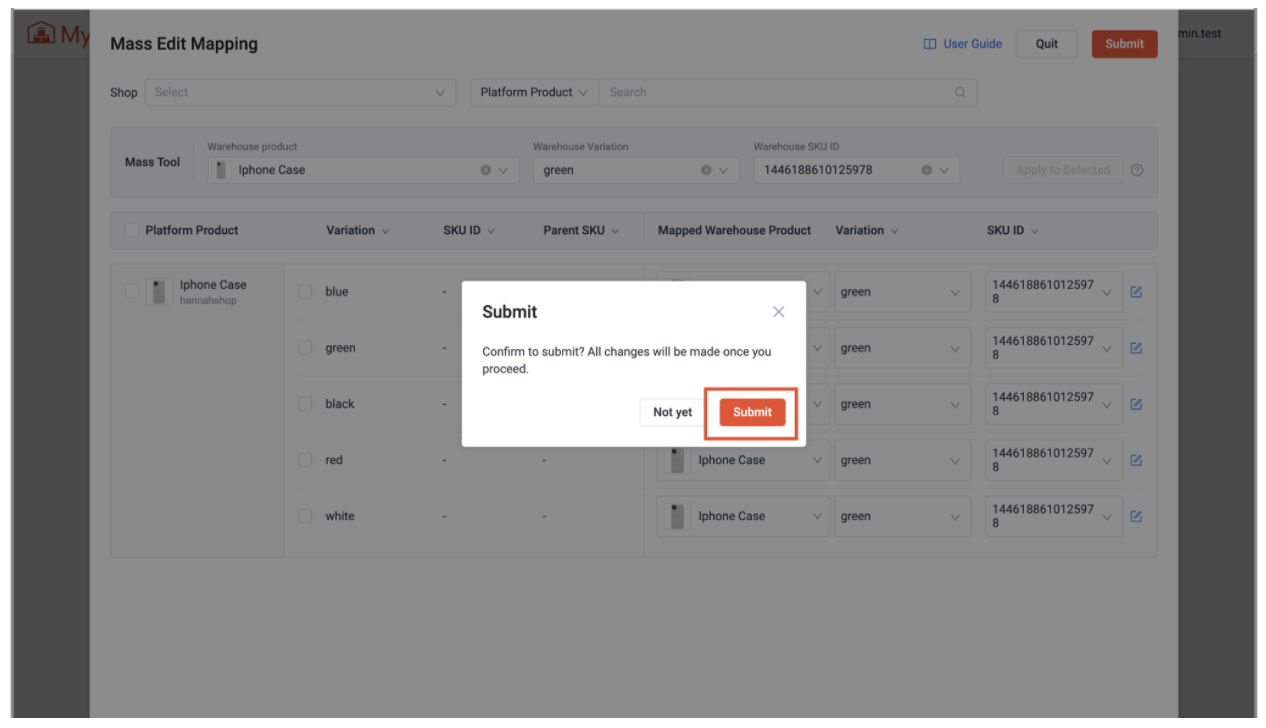This screenshot has width=1266, height=728.
Task: Open the Warehouse Variation green dropdown
Action: click(636, 170)
